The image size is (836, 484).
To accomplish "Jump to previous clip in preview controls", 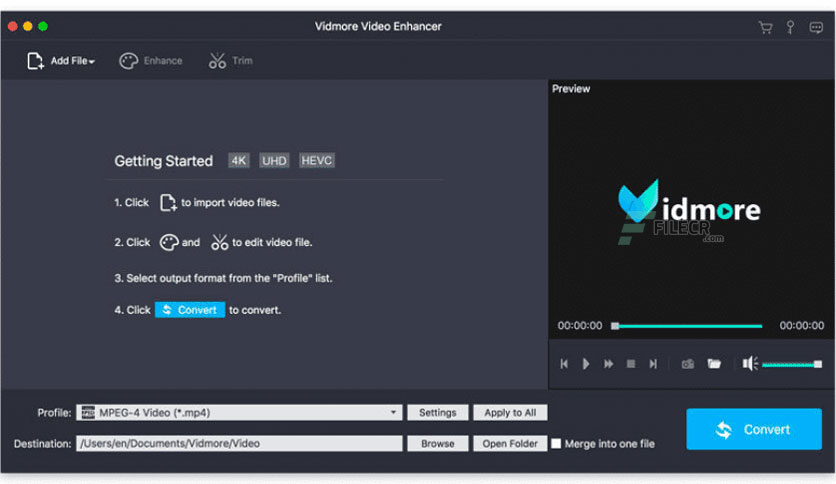I will pos(564,364).
